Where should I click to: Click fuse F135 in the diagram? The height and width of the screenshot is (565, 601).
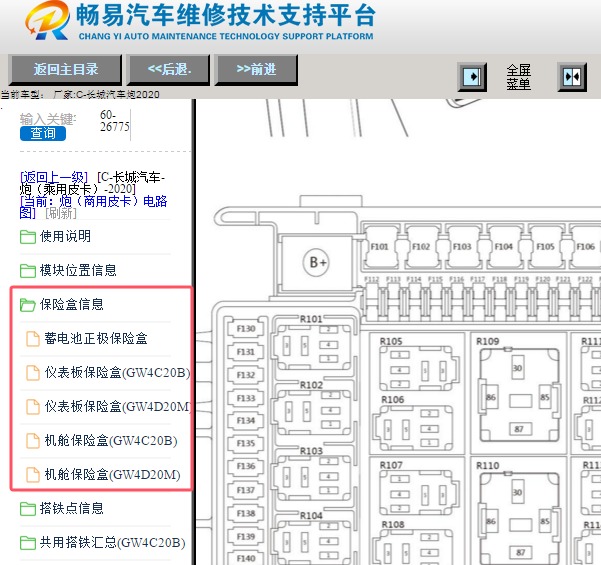tap(246, 443)
